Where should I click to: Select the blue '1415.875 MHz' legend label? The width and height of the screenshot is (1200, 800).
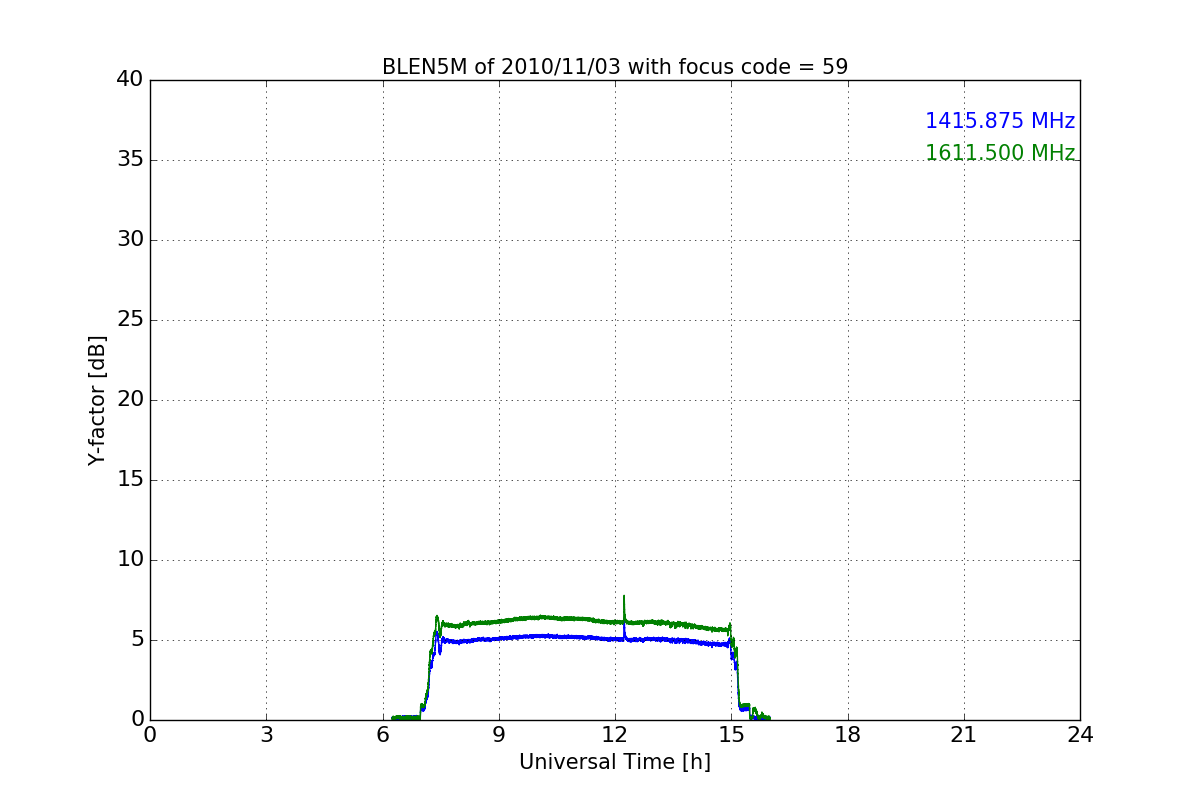coord(1000,121)
